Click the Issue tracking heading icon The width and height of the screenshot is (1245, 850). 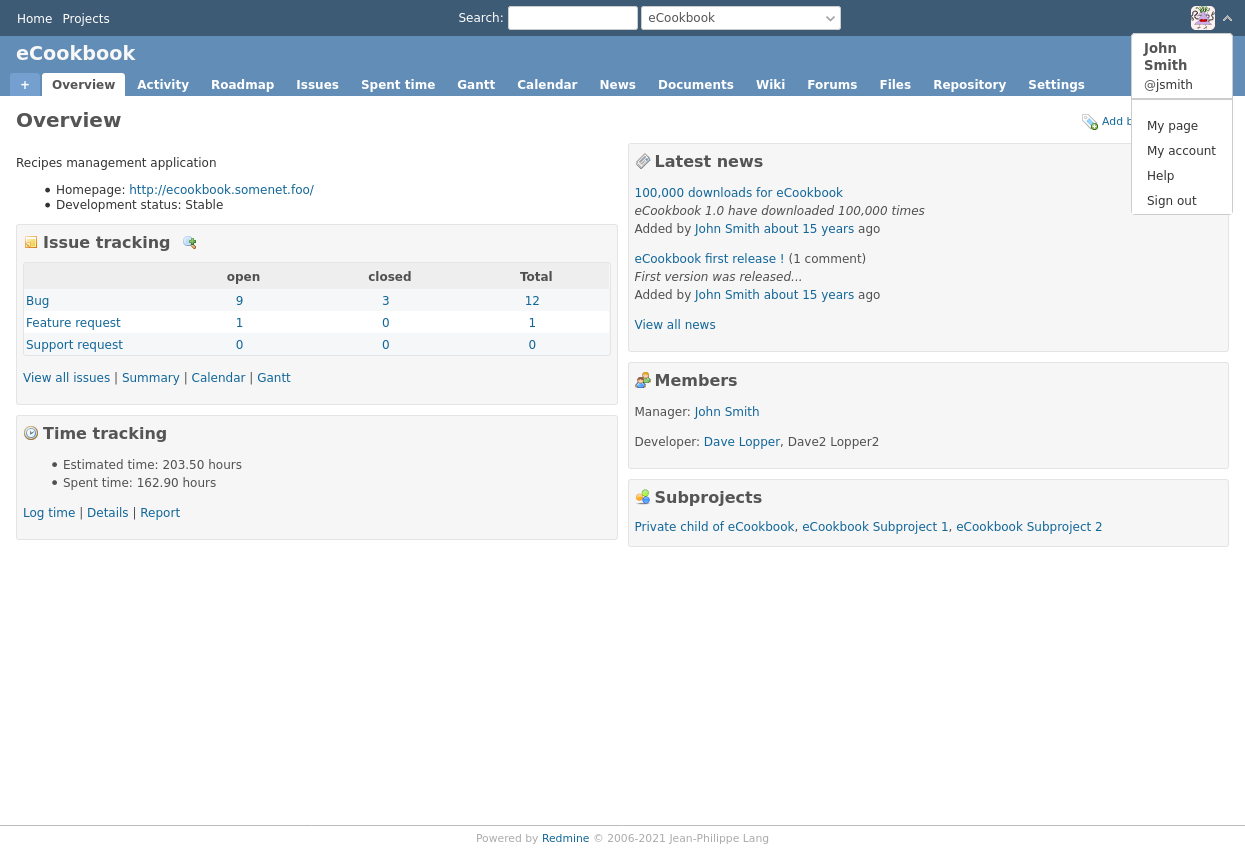[x=31, y=242]
